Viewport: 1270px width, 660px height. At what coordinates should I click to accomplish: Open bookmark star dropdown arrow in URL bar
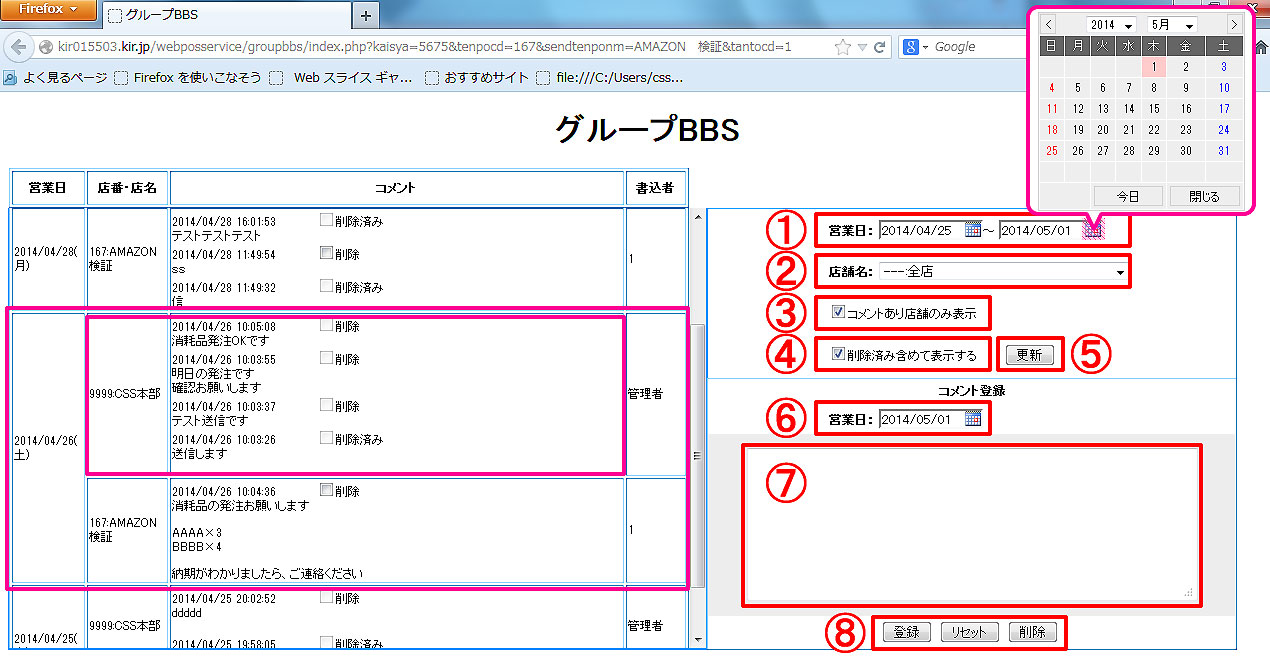(x=862, y=47)
